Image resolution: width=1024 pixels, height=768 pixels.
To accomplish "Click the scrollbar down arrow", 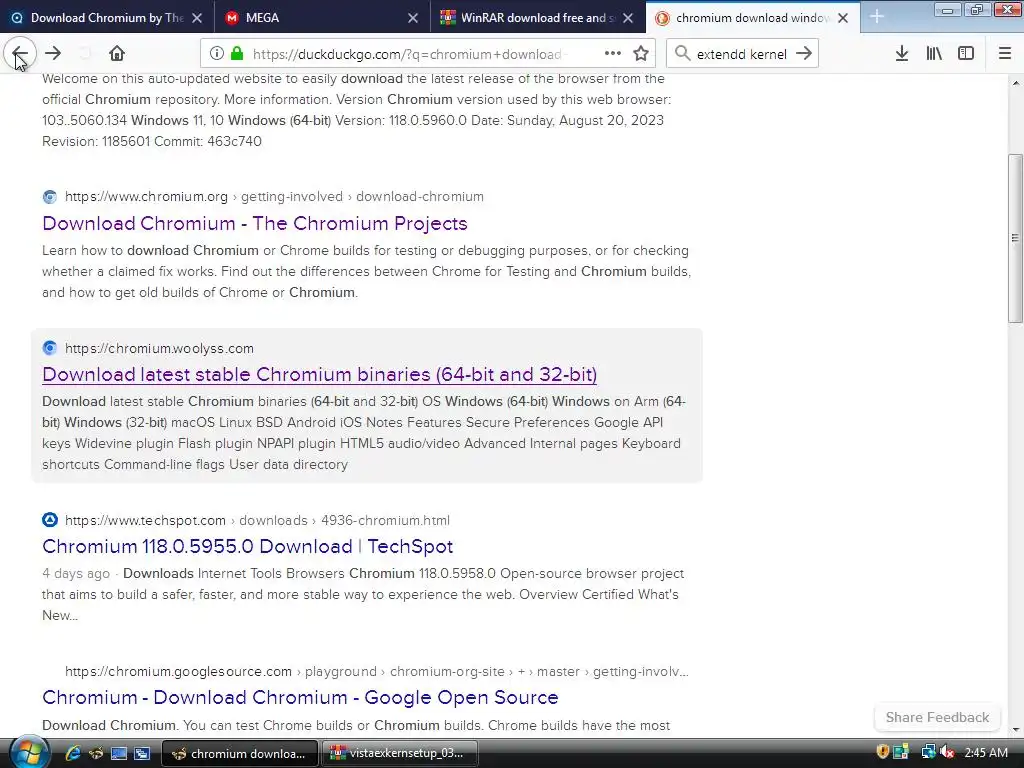I will tap(1016, 729).
